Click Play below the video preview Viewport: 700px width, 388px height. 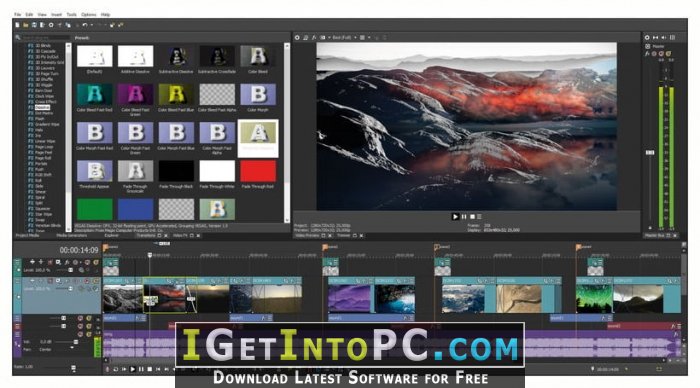point(455,217)
